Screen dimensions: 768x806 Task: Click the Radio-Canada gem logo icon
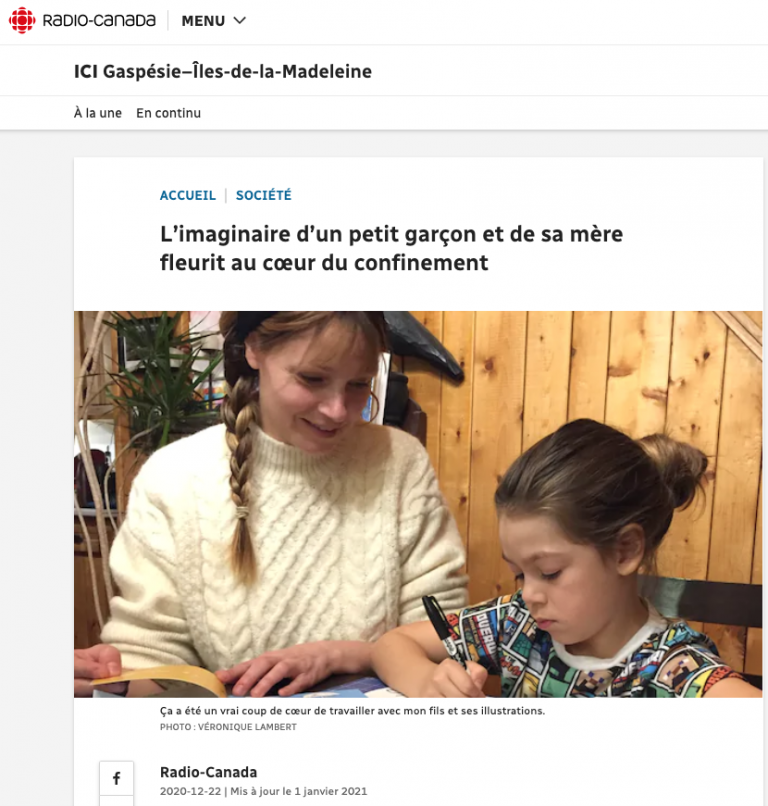(22, 21)
